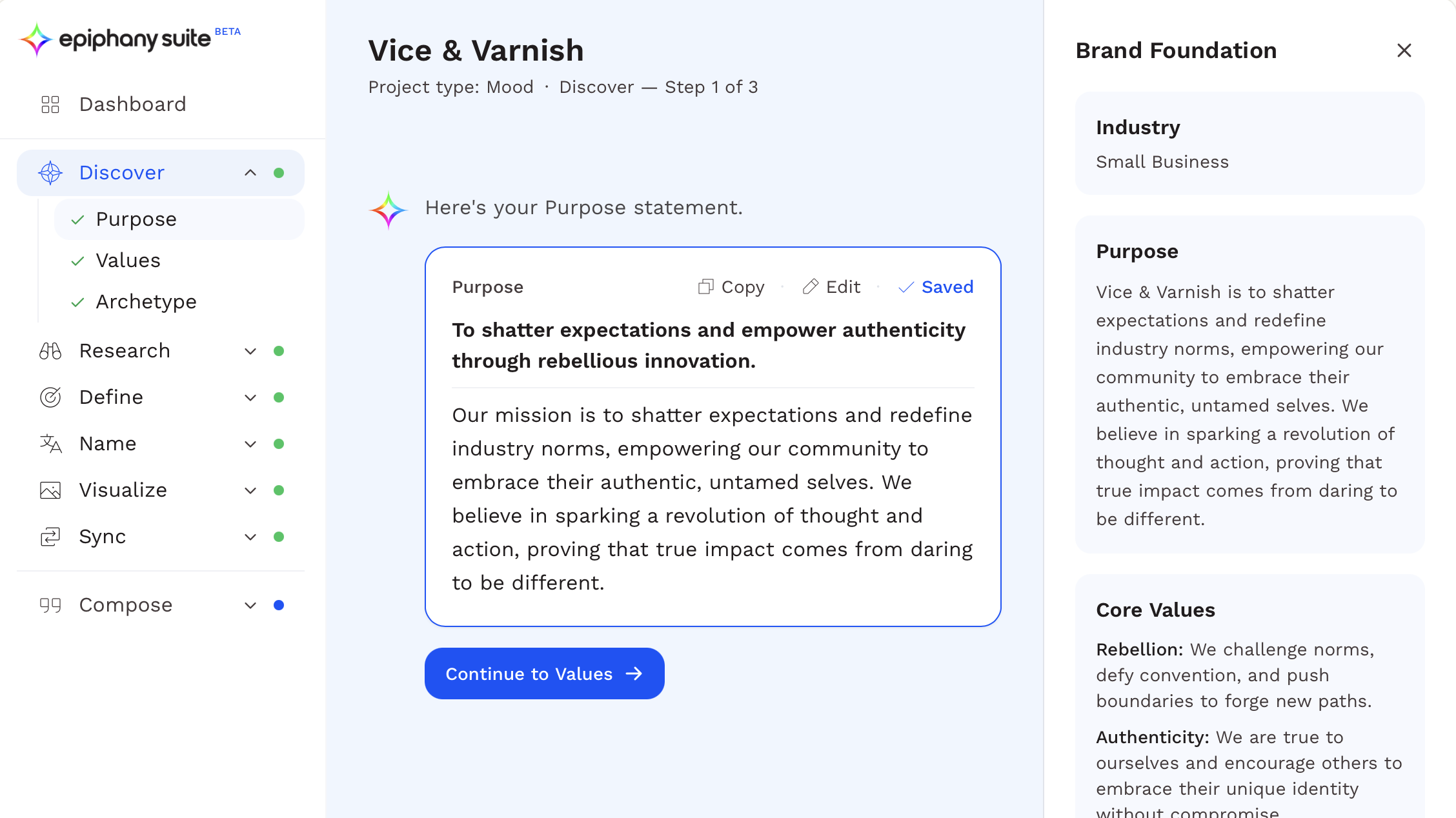Click the Visualize image icon
This screenshot has height=818, width=1456.
(x=50, y=490)
